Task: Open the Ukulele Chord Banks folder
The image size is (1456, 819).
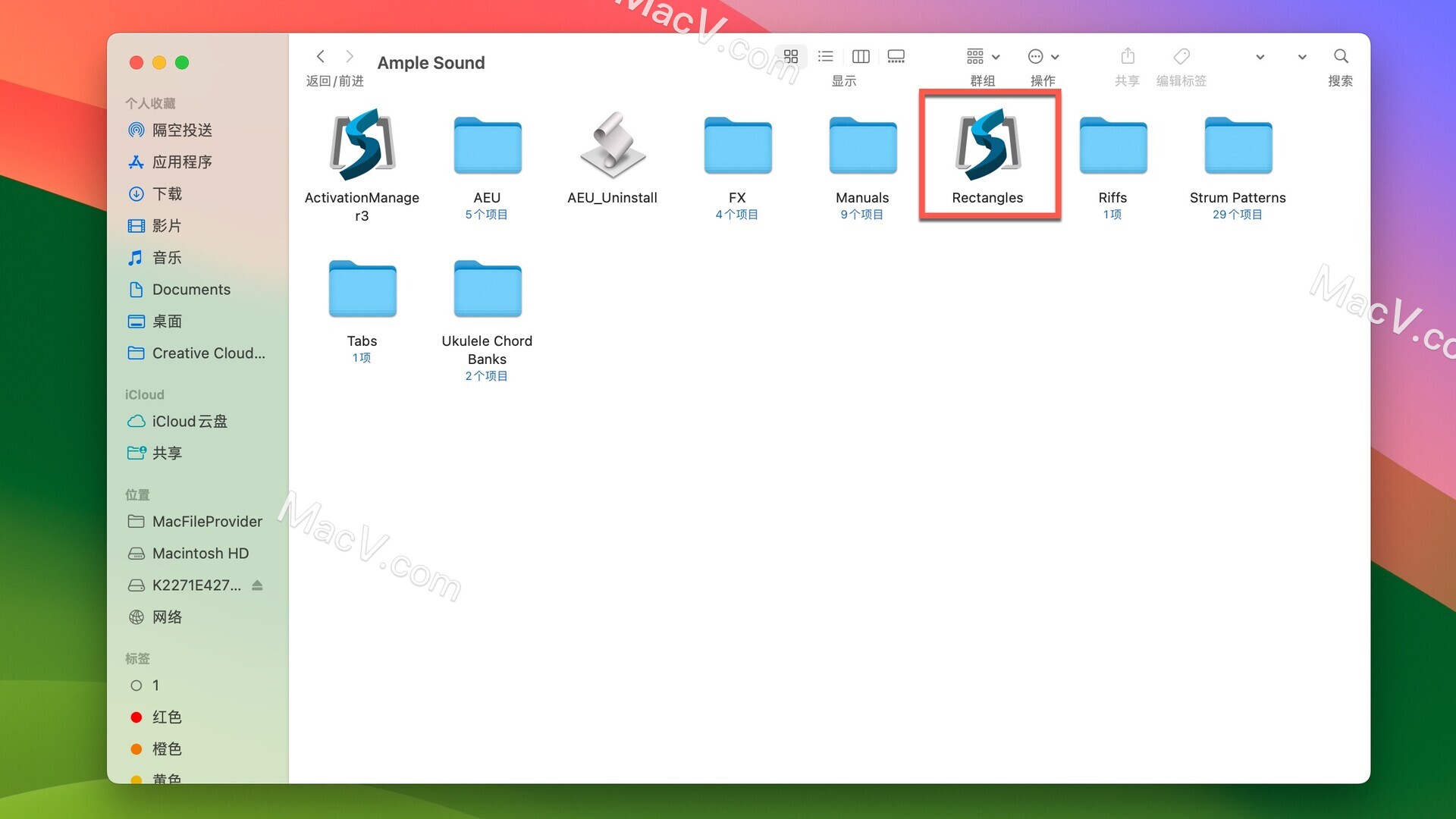Action: 487,288
